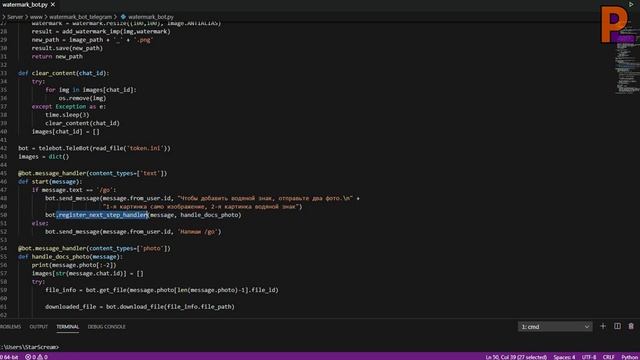Click 'except Exception as e:' line
This screenshot has width=640, height=360.
[x=69, y=107]
